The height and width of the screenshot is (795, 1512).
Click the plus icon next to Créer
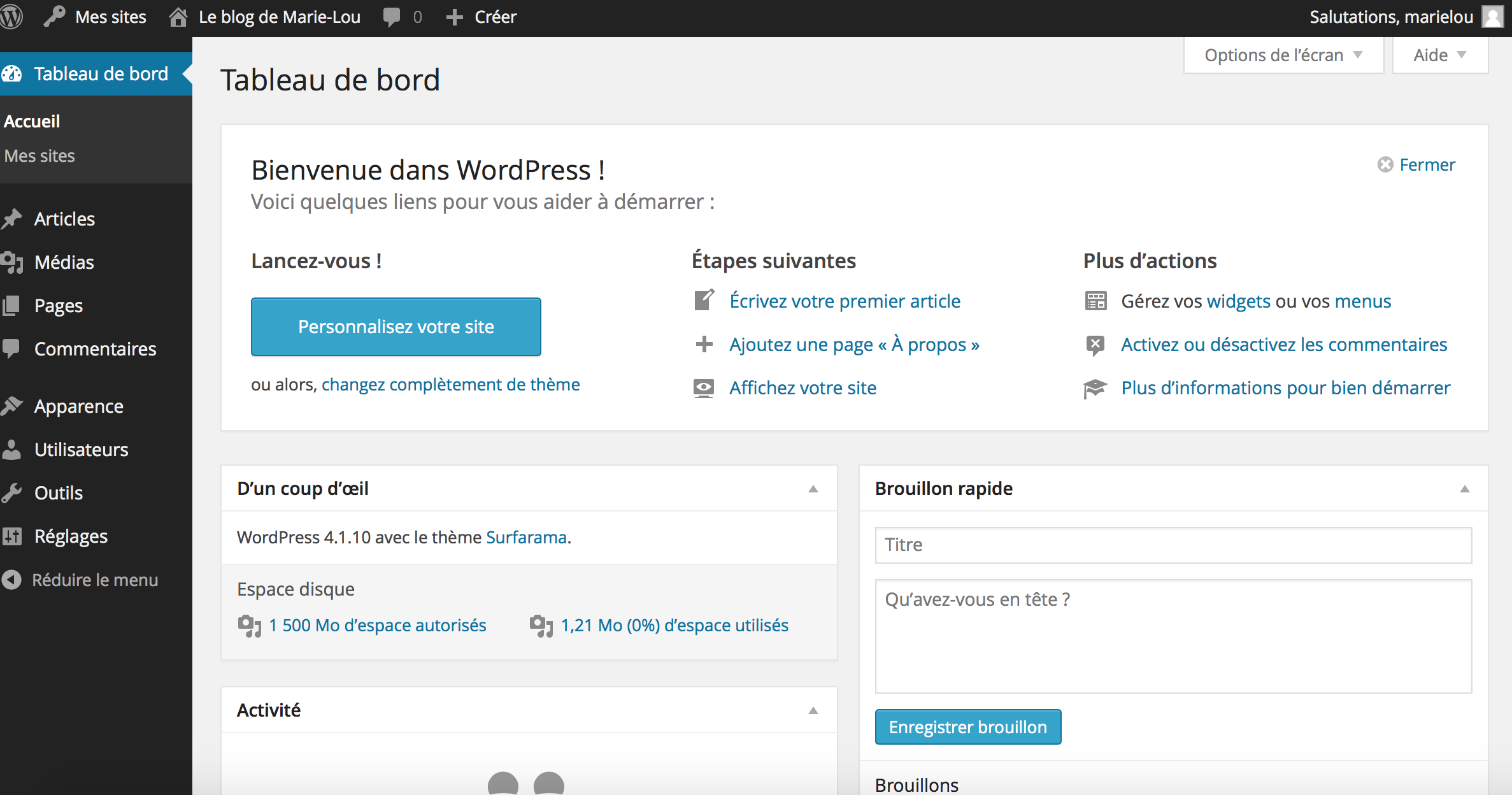click(x=454, y=17)
